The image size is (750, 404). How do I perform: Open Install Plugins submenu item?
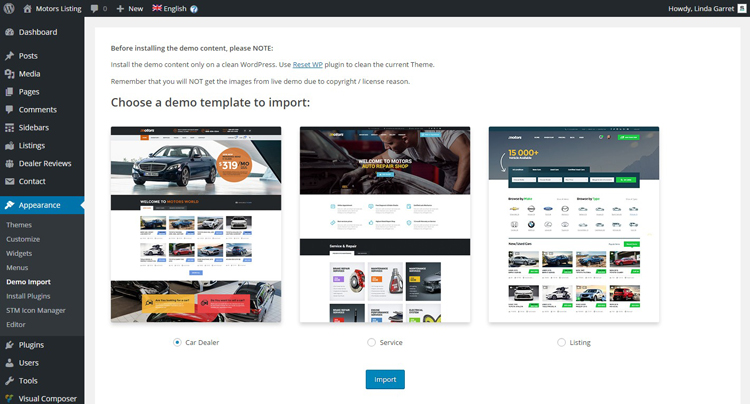pyautogui.click(x=28, y=296)
